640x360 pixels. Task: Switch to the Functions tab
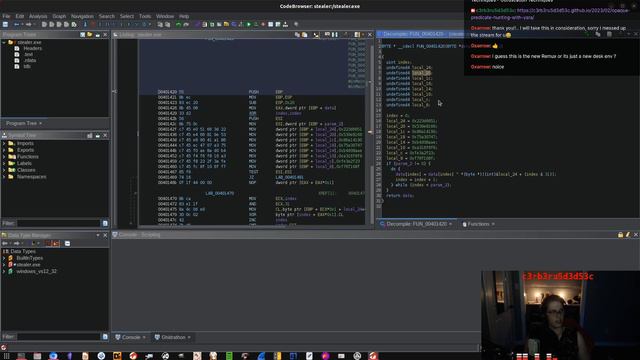(478, 224)
